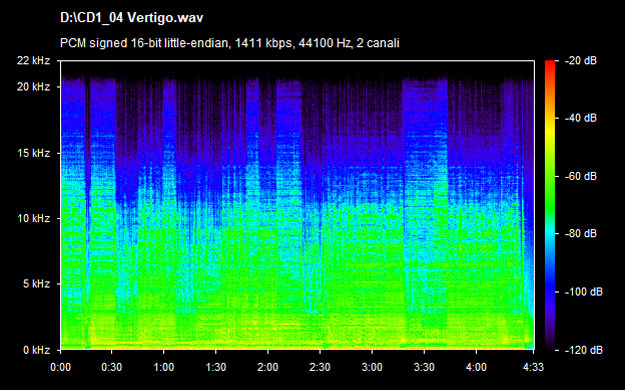Click the red top of the color scale
Viewport: 625px width, 390px height.
550,64
